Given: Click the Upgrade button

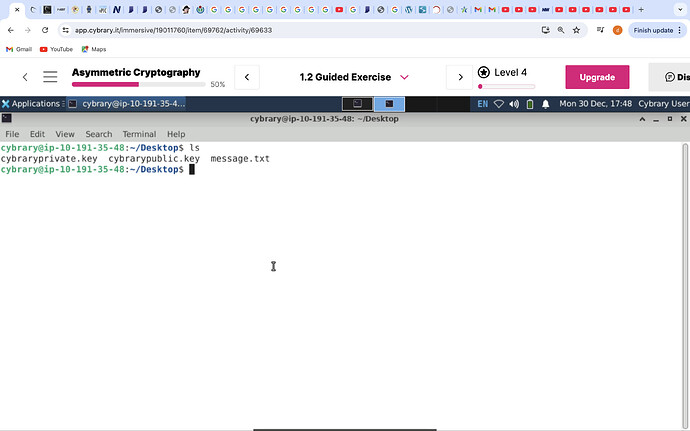Looking at the screenshot, I should (x=597, y=77).
